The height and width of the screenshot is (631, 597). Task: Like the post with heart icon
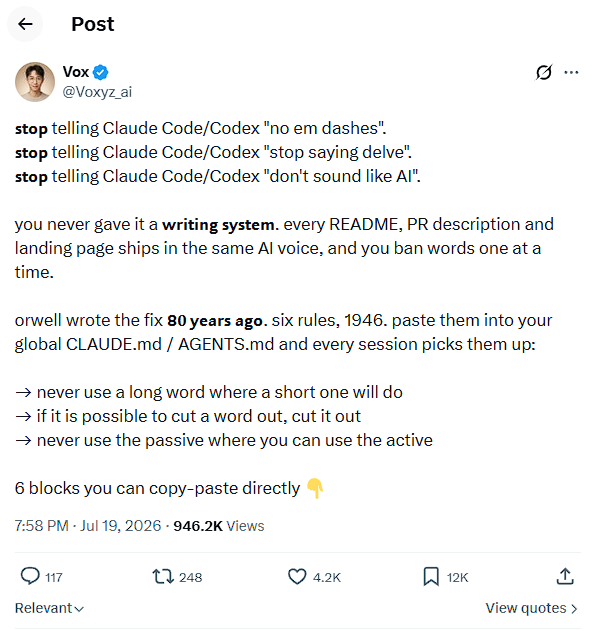pos(297,576)
